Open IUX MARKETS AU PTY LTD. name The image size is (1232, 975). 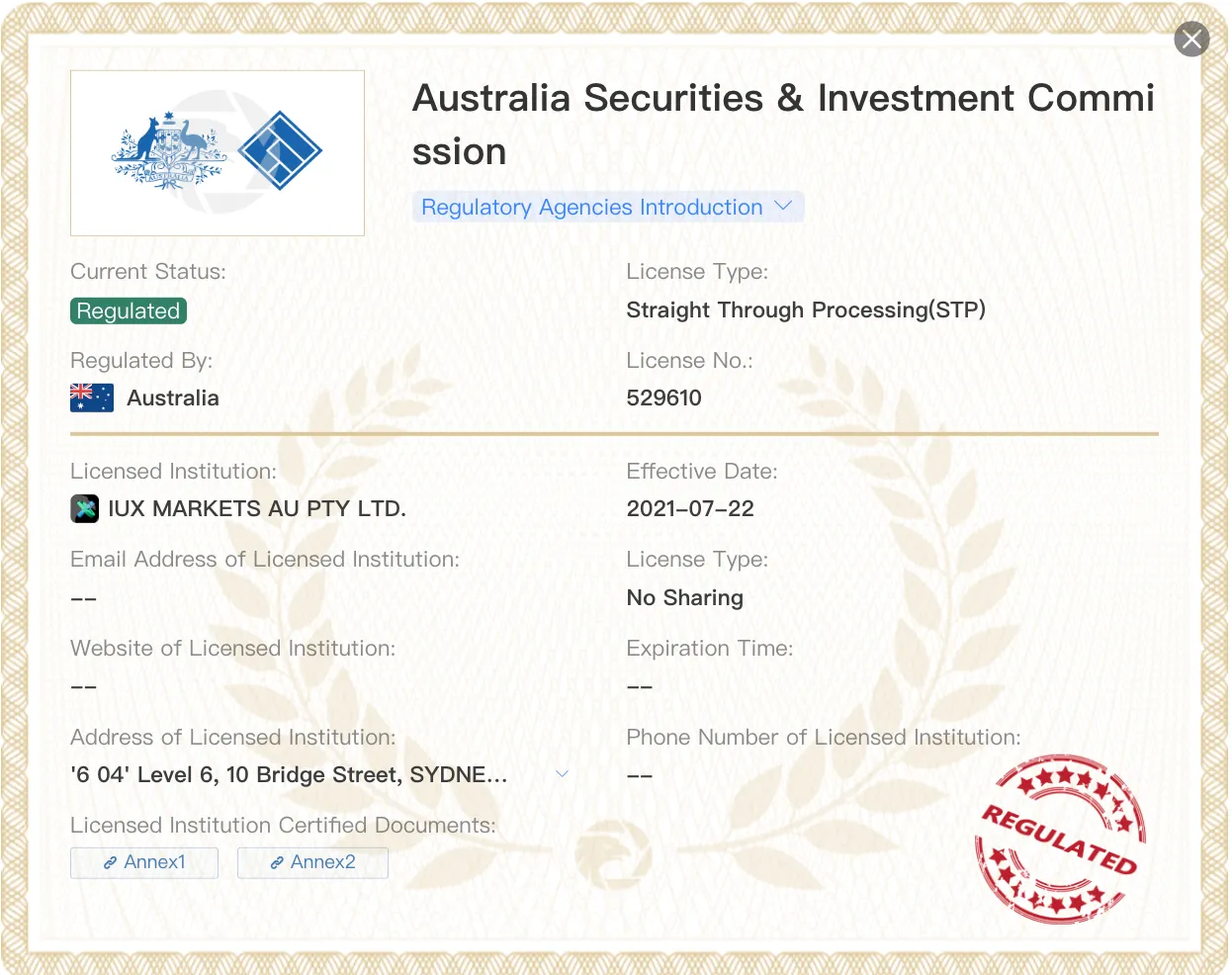pyautogui.click(x=257, y=508)
